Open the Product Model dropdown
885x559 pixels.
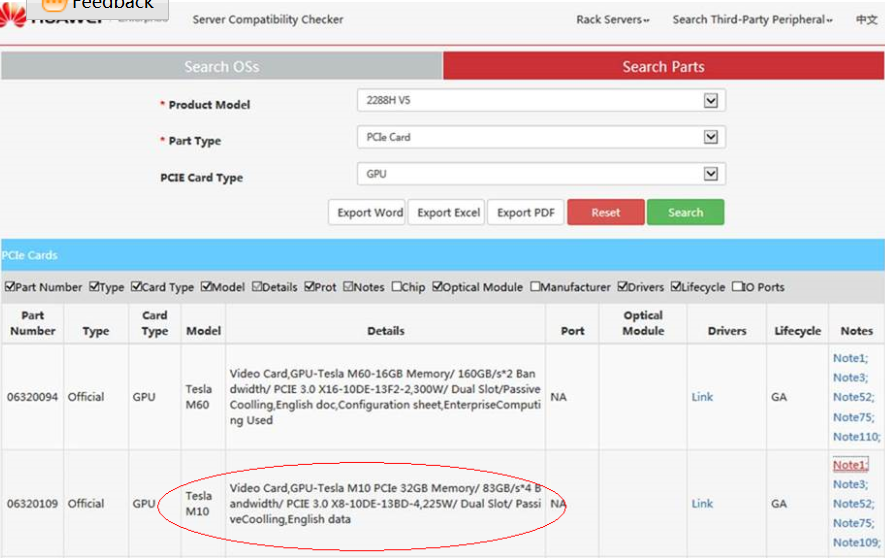click(711, 101)
